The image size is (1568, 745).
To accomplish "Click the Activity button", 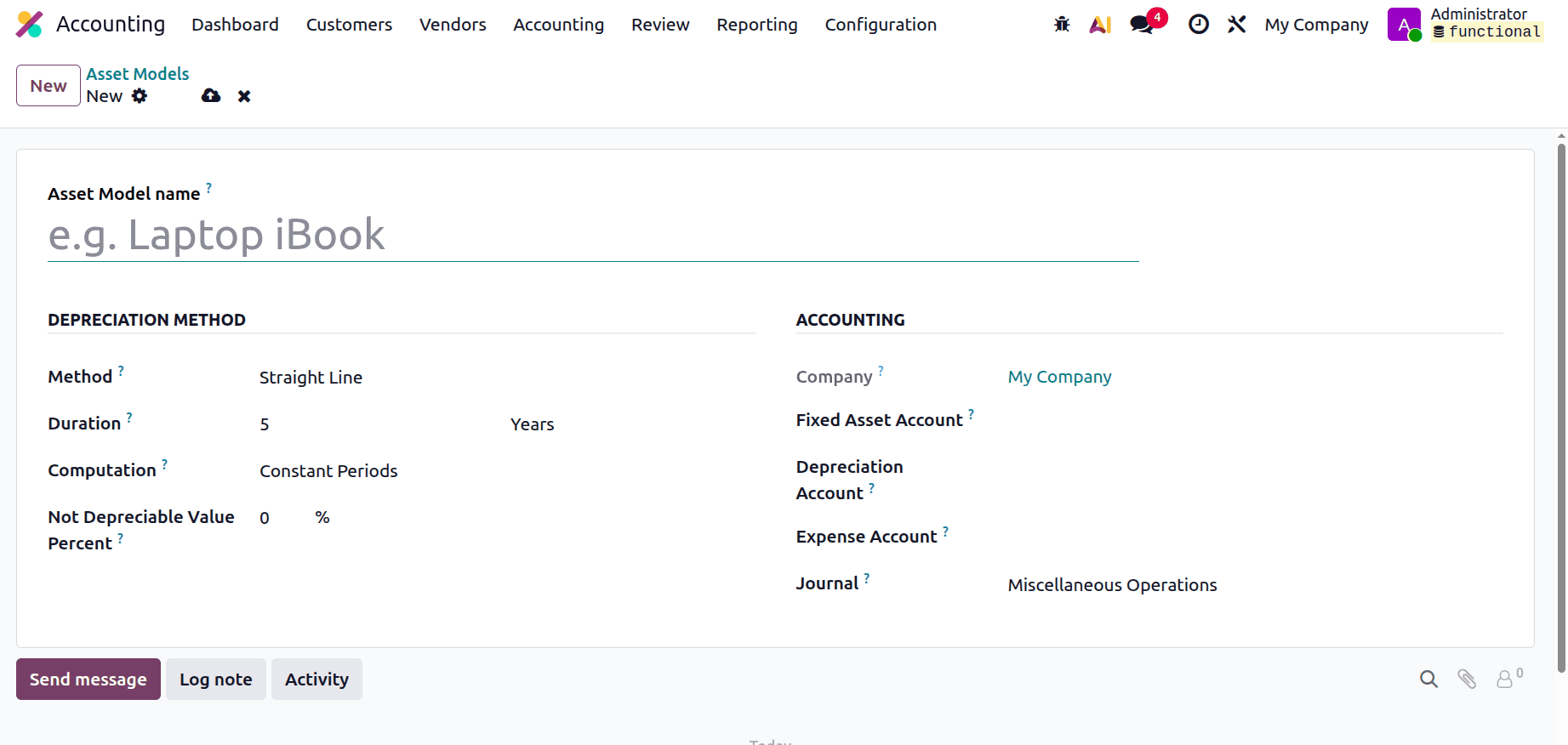I will 316,680.
